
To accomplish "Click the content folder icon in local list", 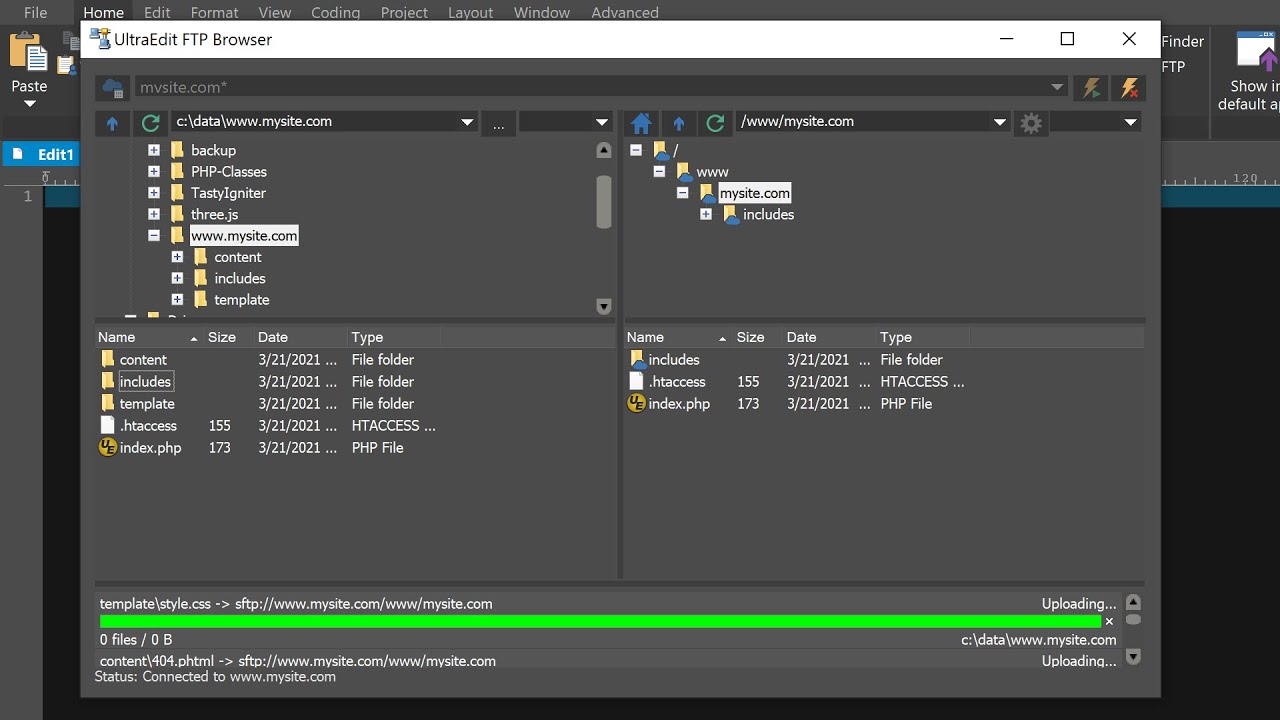I will [108, 360].
